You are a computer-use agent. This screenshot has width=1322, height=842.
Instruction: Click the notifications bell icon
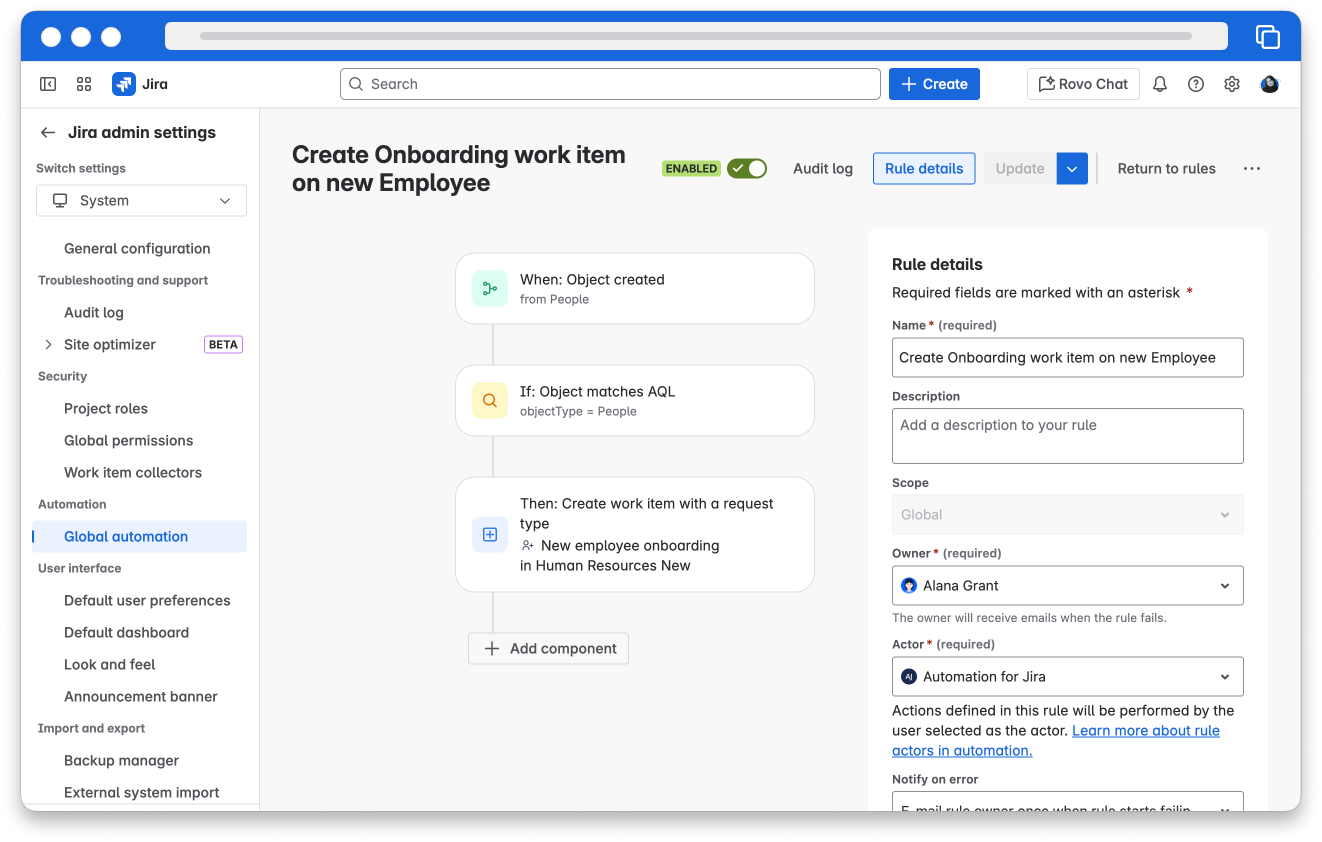[x=1160, y=84]
